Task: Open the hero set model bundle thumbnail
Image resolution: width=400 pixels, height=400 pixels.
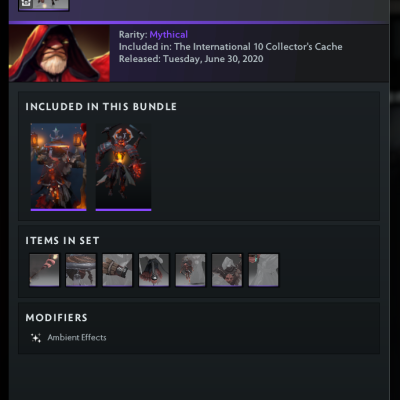Action: (123, 167)
